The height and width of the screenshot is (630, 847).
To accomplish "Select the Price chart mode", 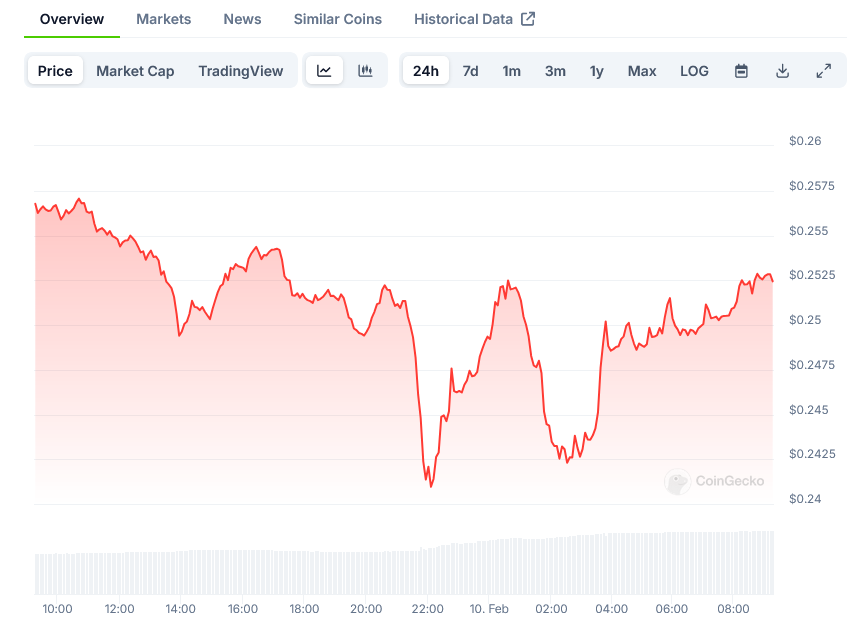I will 55,71.
